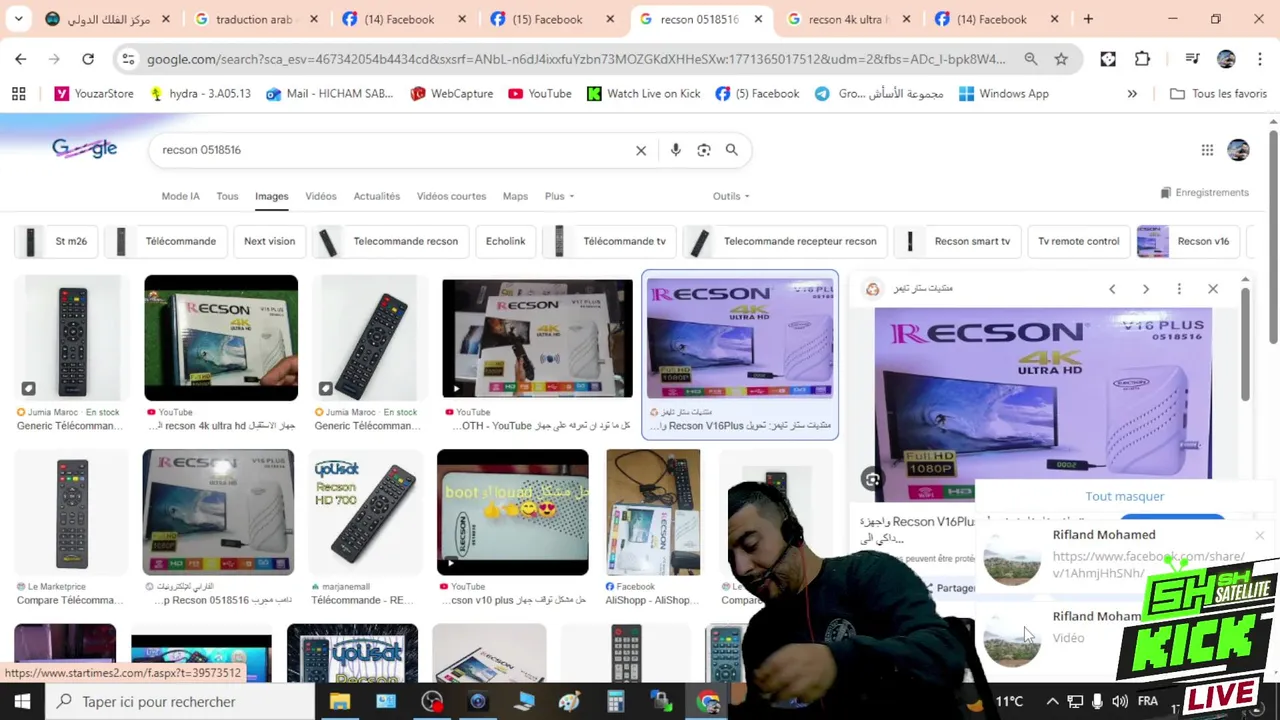The height and width of the screenshot is (720, 1280).
Task: Start voice search with microphone icon
Action: tap(676, 150)
